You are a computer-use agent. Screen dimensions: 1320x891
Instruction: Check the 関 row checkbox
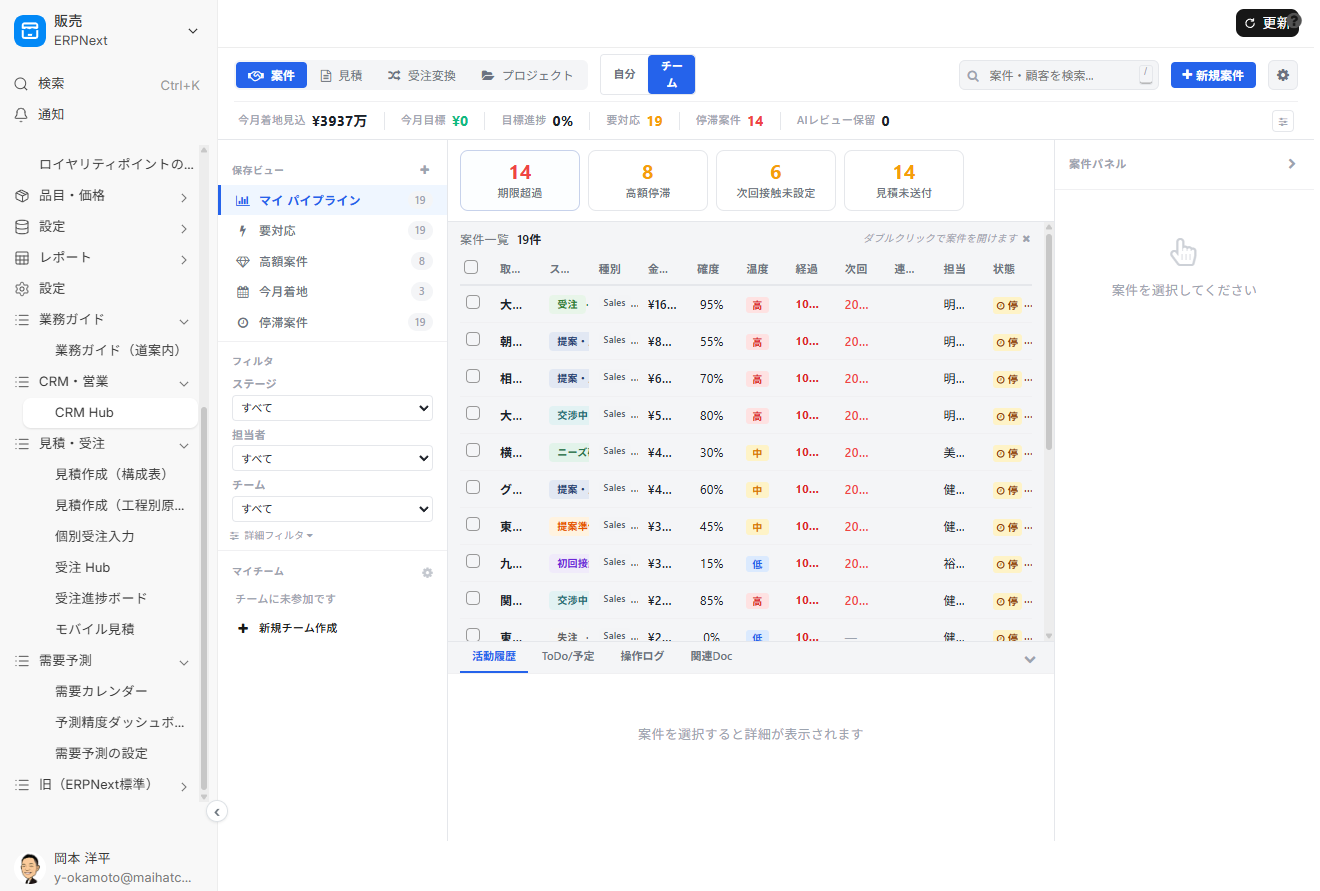(473, 598)
